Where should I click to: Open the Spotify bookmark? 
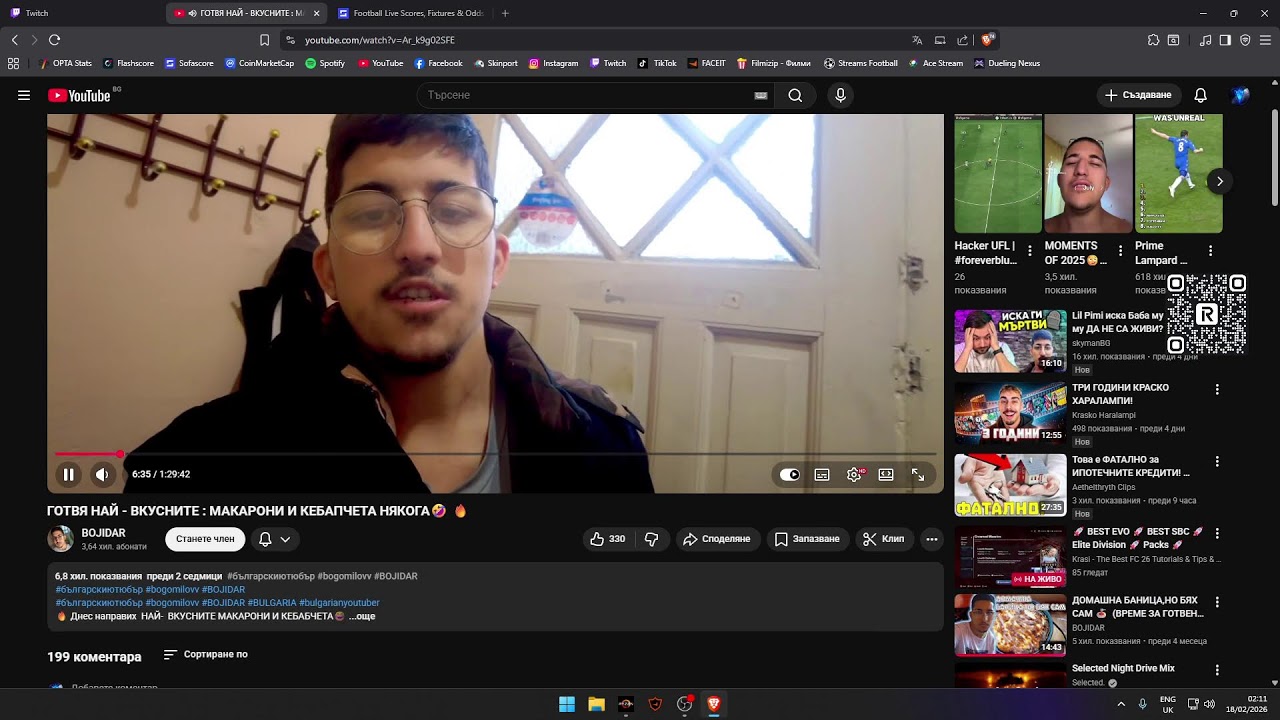point(325,63)
